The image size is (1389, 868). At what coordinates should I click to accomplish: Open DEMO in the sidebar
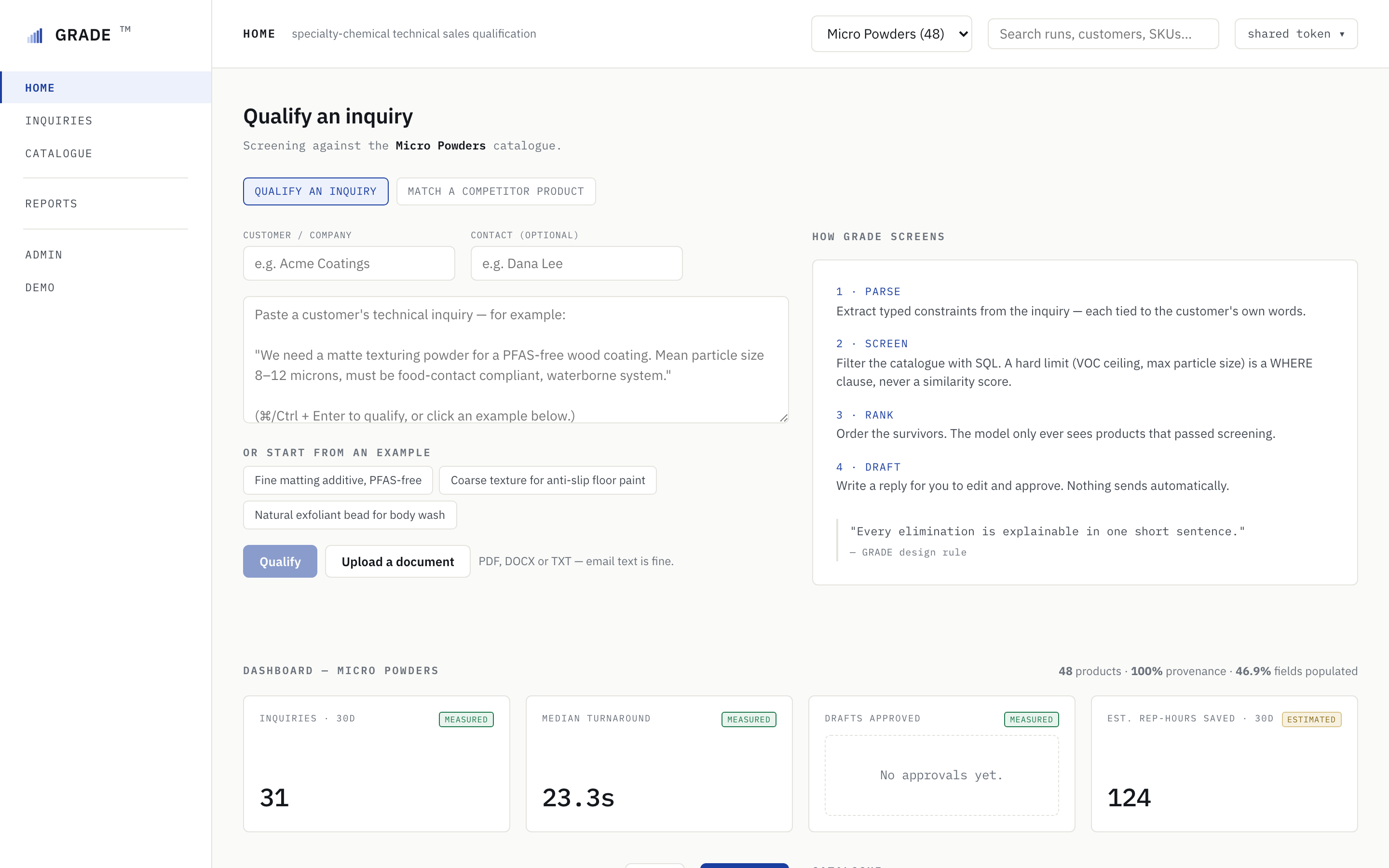click(106, 287)
